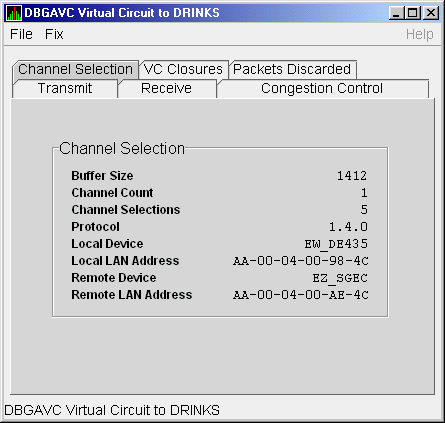Viewport: 445px width, 423px height.
Task: Open the File menu
Action: point(21,34)
